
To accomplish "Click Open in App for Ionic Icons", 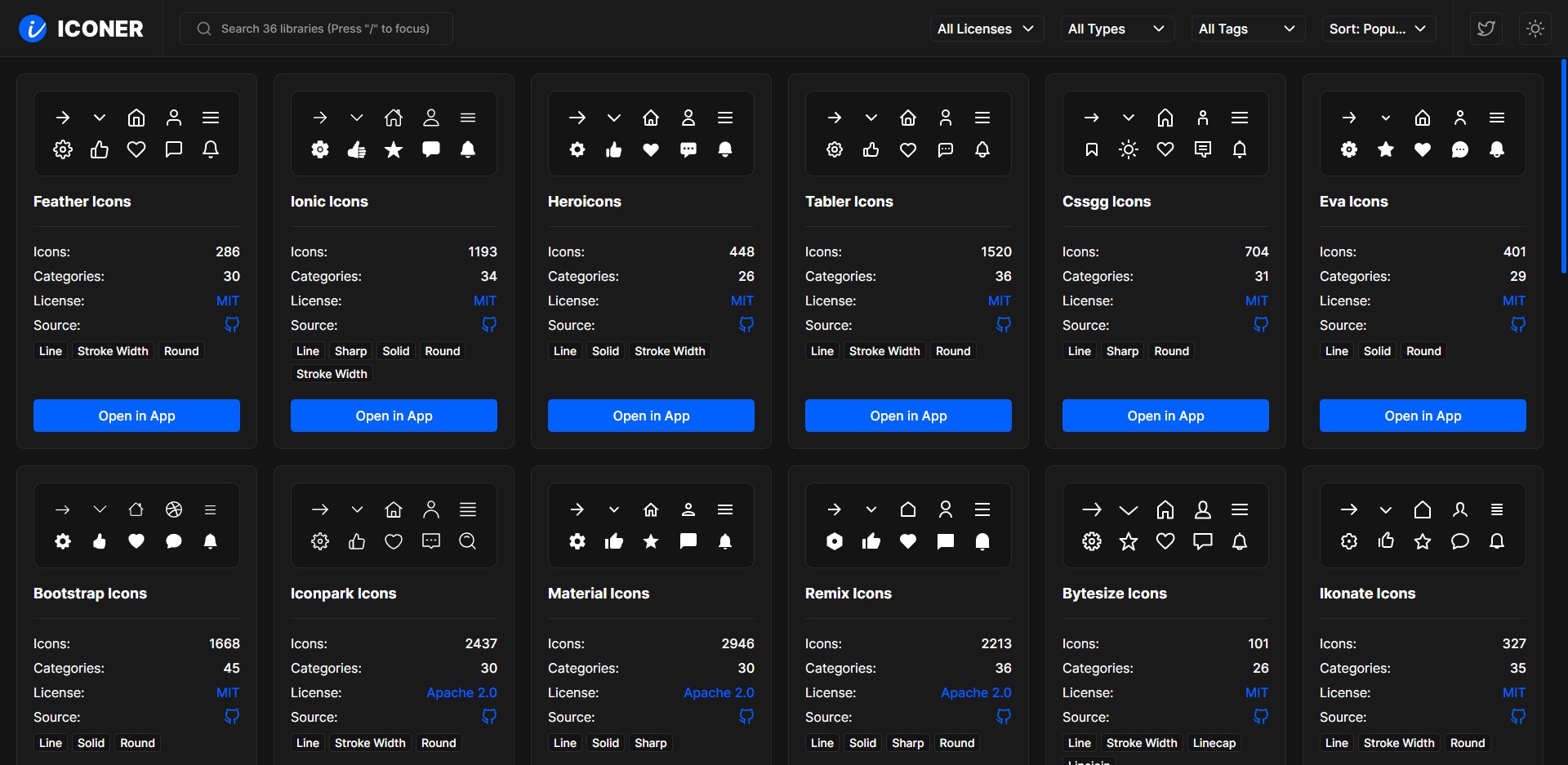I will point(394,416).
